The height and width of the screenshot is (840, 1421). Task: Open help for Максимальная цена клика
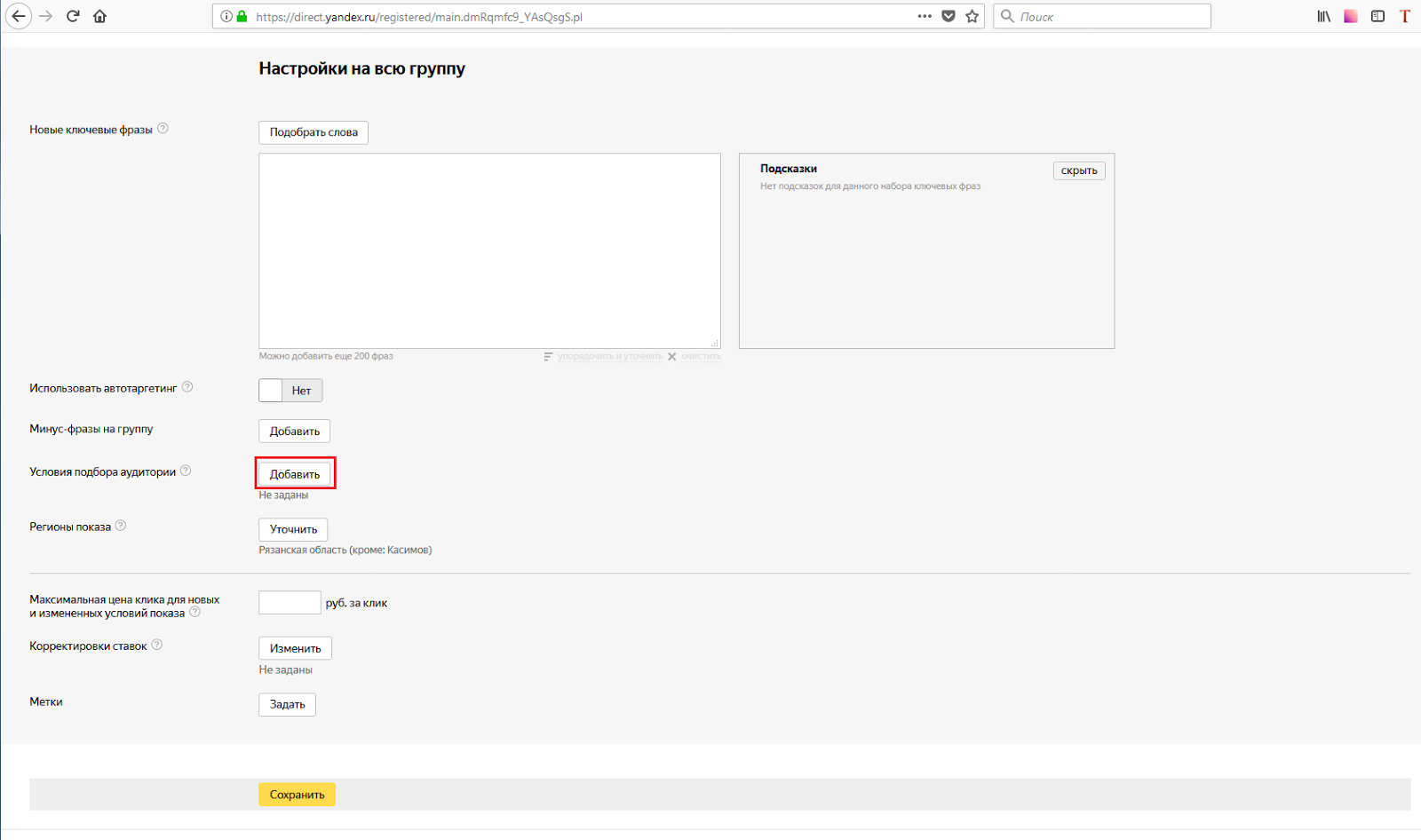click(x=195, y=612)
